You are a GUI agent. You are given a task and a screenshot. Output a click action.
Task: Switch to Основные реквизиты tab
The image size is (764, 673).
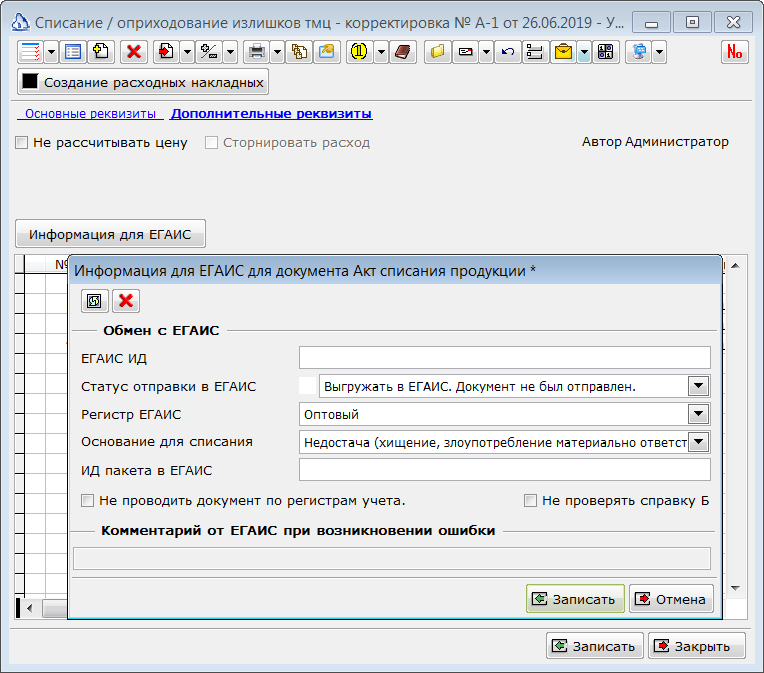tap(90, 114)
